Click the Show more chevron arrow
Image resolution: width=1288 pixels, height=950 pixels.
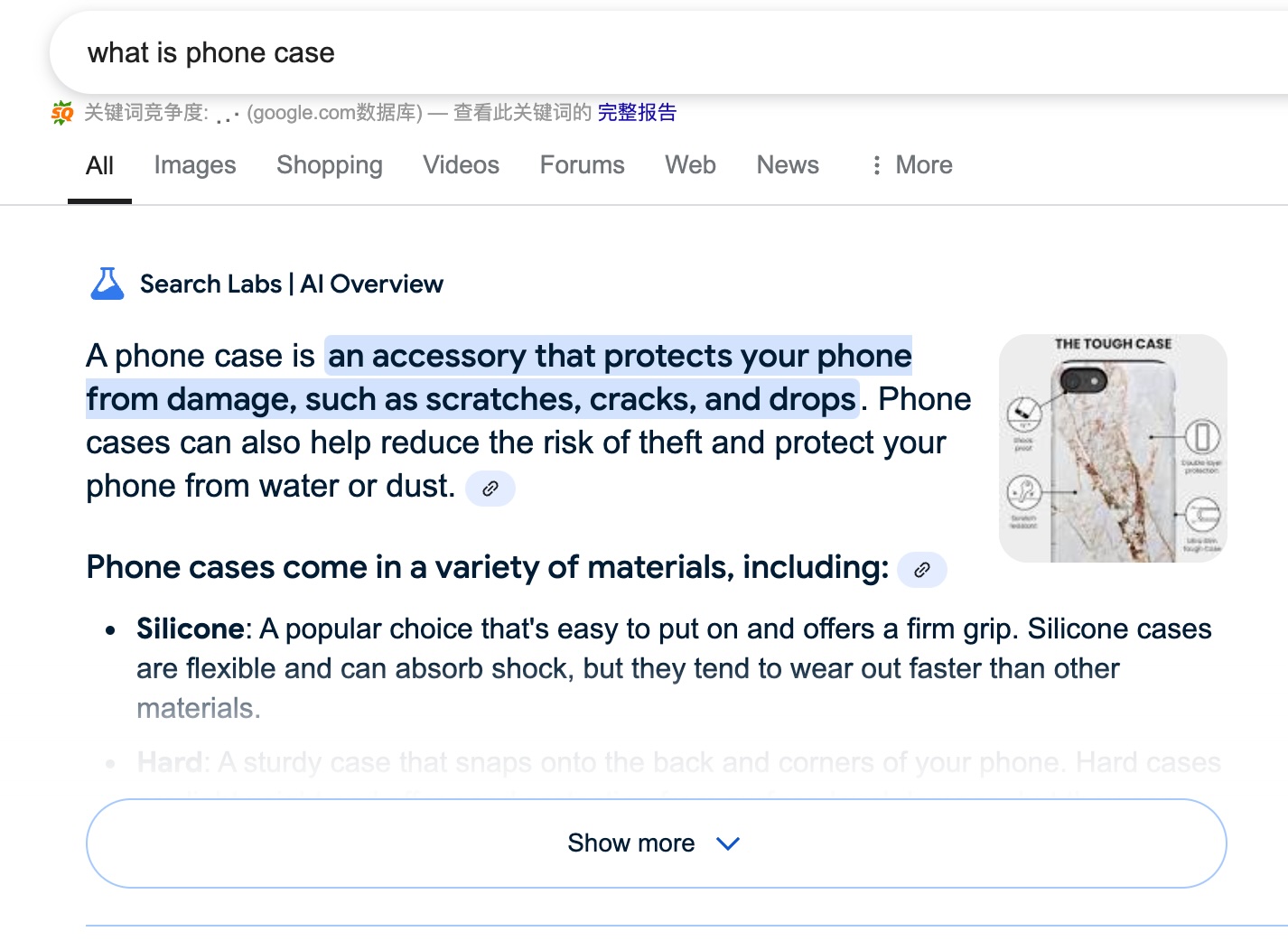(x=728, y=843)
